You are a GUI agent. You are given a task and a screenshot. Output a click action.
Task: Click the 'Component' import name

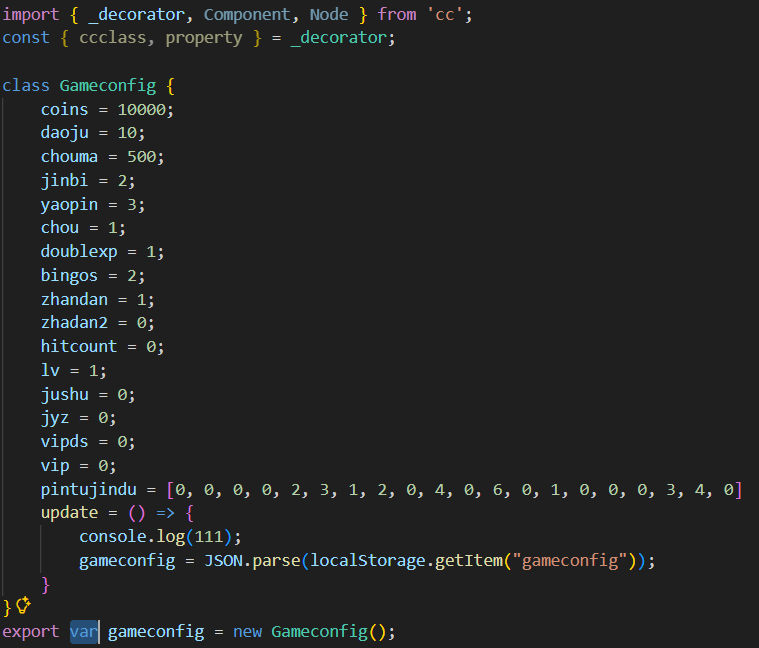click(247, 15)
